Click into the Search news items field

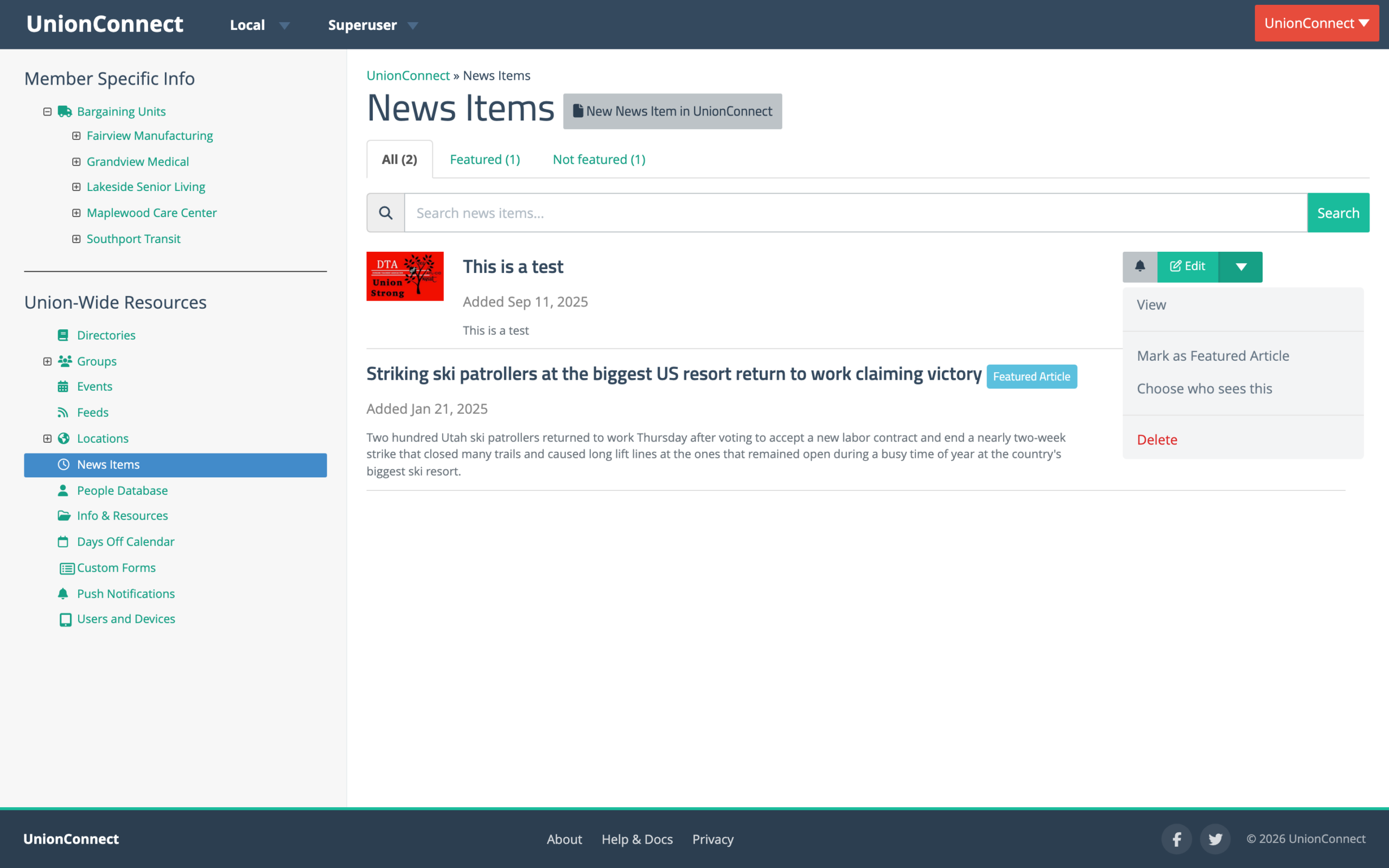point(856,213)
